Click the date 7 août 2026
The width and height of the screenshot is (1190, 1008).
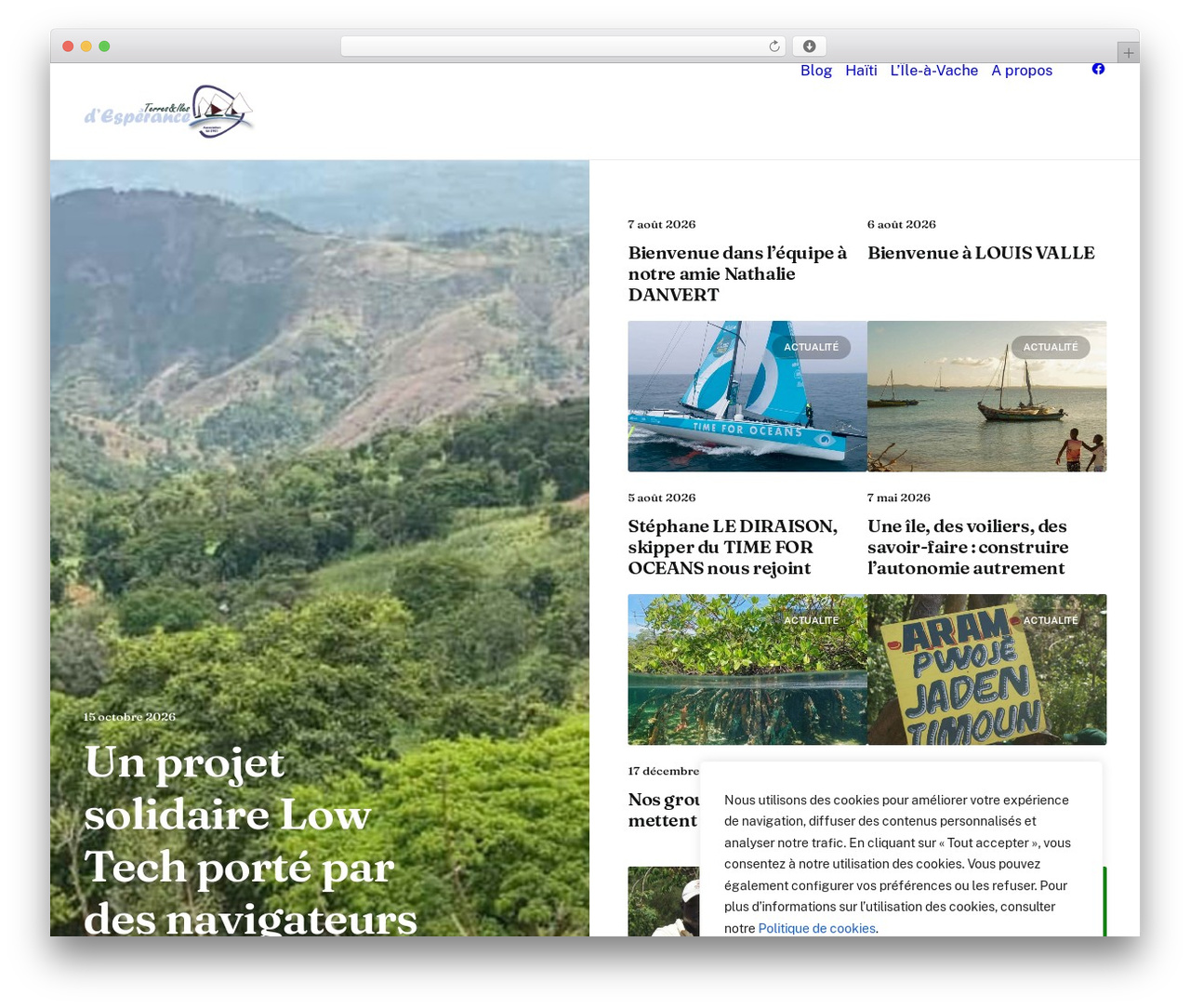tap(662, 224)
